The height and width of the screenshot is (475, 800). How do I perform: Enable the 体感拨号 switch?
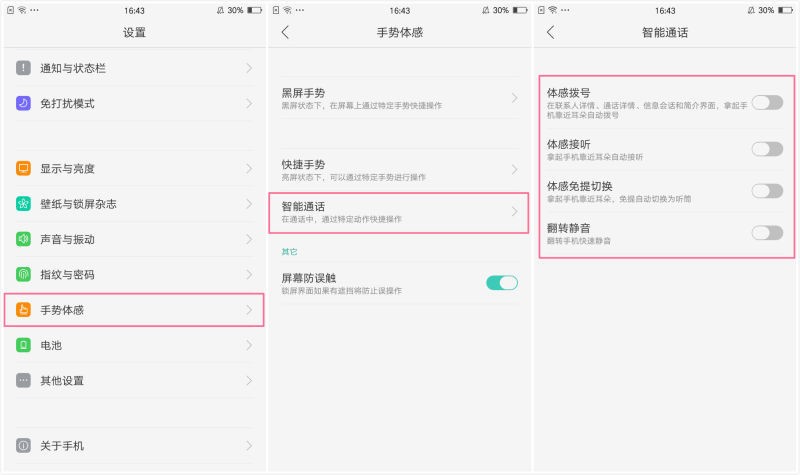coord(767,103)
